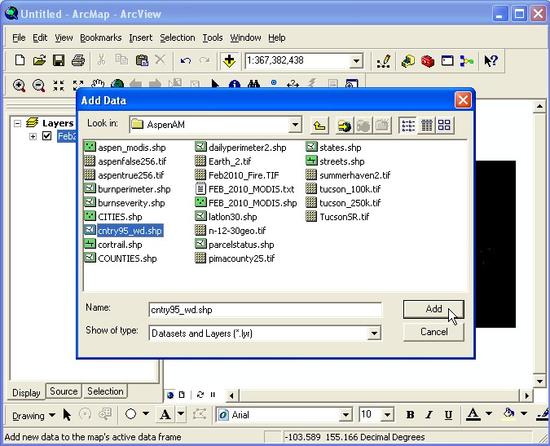Click the Add button
Image resolution: width=550 pixels, height=446 pixels.
pyautogui.click(x=434, y=309)
